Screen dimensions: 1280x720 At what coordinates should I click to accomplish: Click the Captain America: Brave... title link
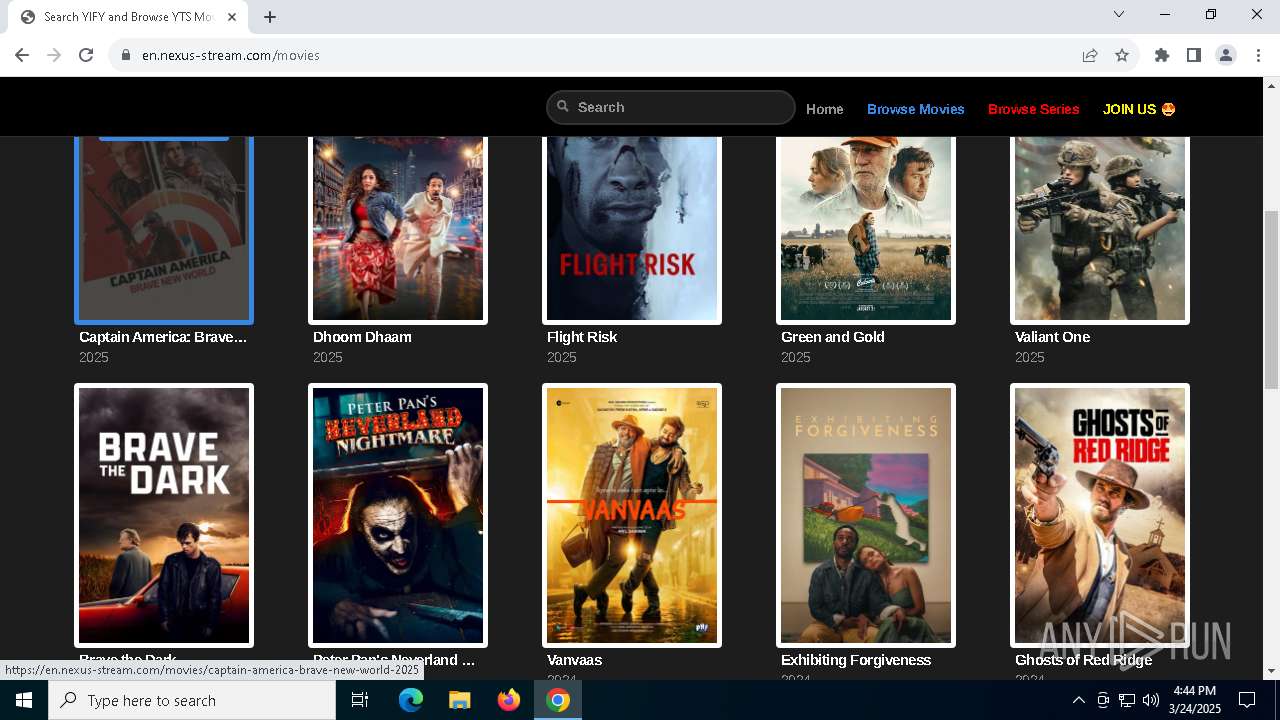pyautogui.click(x=163, y=337)
